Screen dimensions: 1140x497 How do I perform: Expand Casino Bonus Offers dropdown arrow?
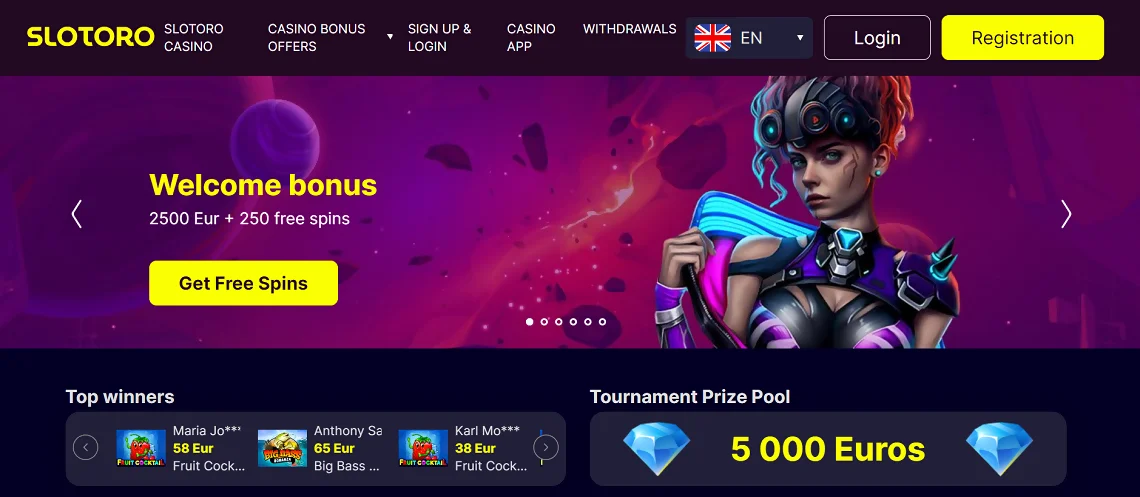[390, 37]
